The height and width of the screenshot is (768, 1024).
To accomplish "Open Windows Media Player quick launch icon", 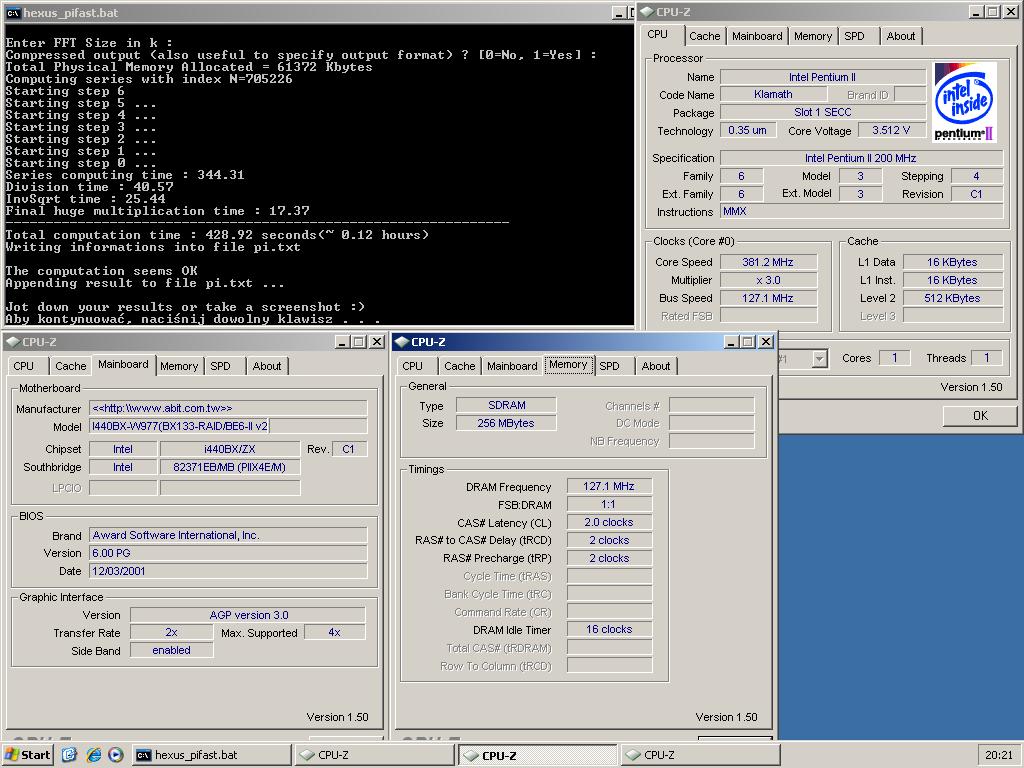I will 116,754.
